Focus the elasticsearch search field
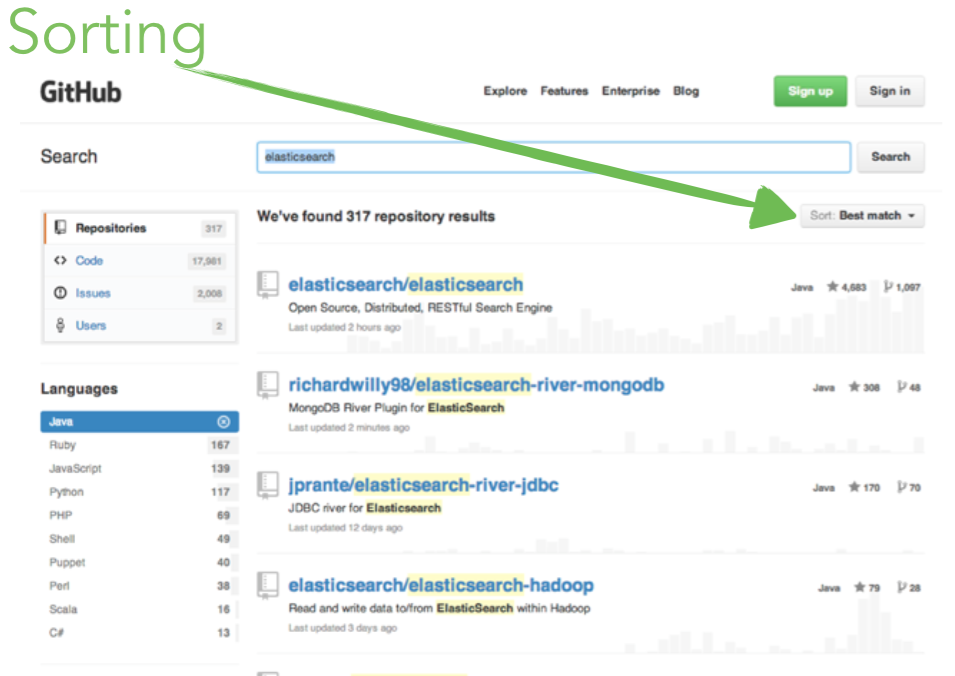The width and height of the screenshot is (955, 676). tap(554, 157)
